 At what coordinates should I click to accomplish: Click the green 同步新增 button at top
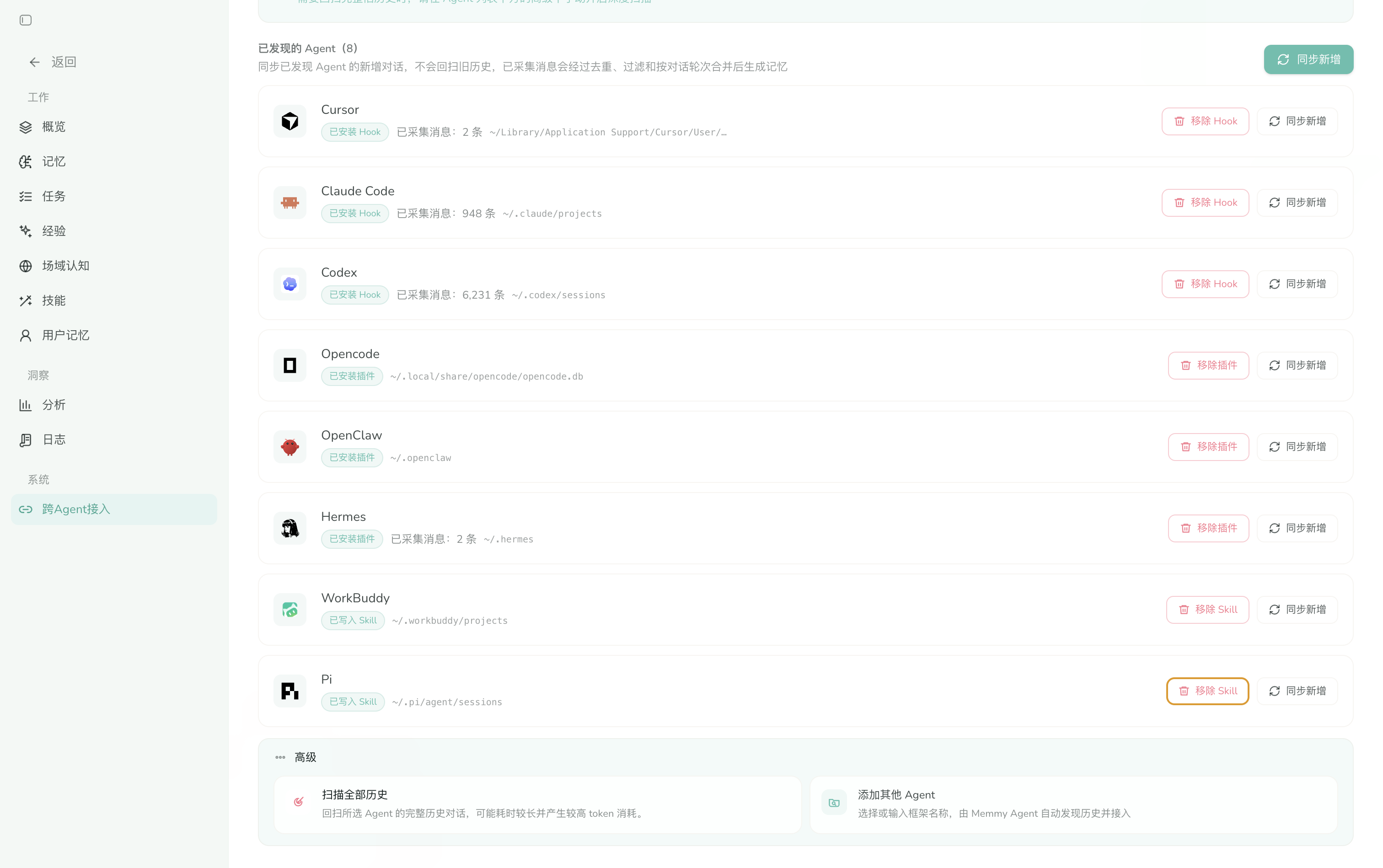coord(1308,60)
